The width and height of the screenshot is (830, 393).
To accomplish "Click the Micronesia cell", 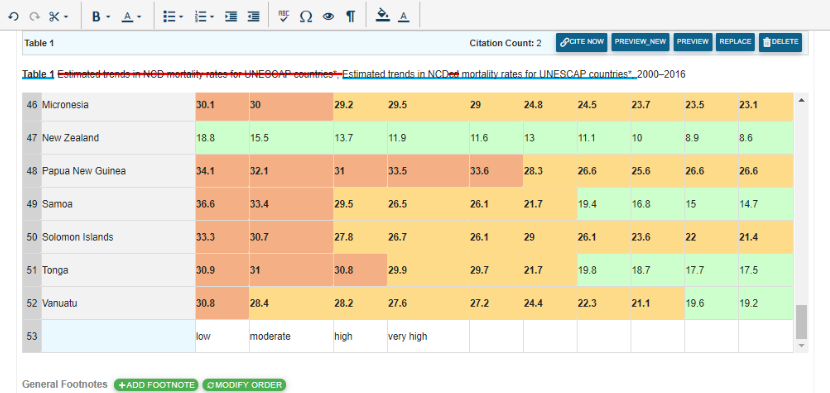I will click(x=119, y=105).
